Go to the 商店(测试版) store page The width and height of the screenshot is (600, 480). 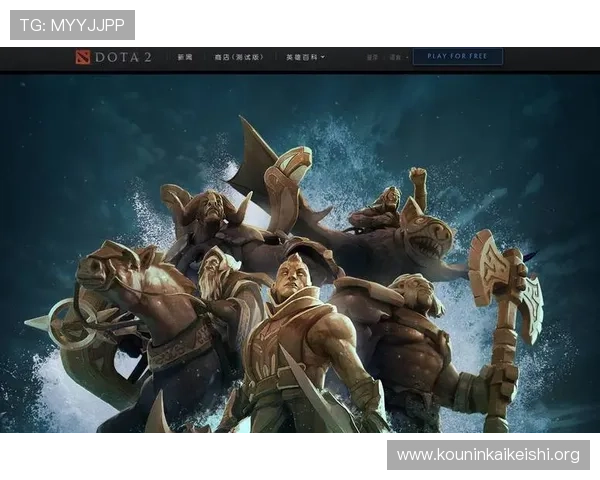[238, 57]
